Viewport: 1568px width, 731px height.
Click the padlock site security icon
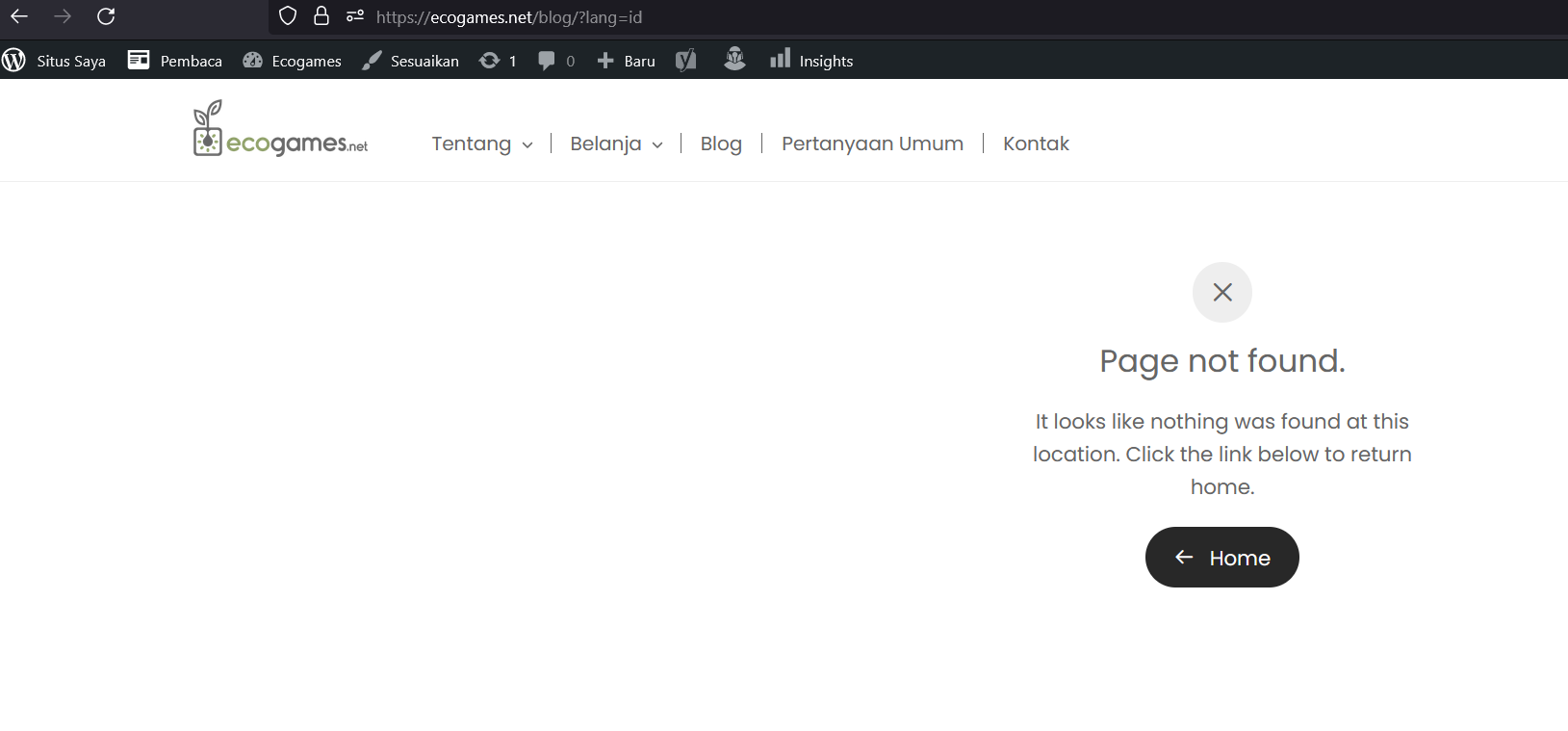point(321,16)
